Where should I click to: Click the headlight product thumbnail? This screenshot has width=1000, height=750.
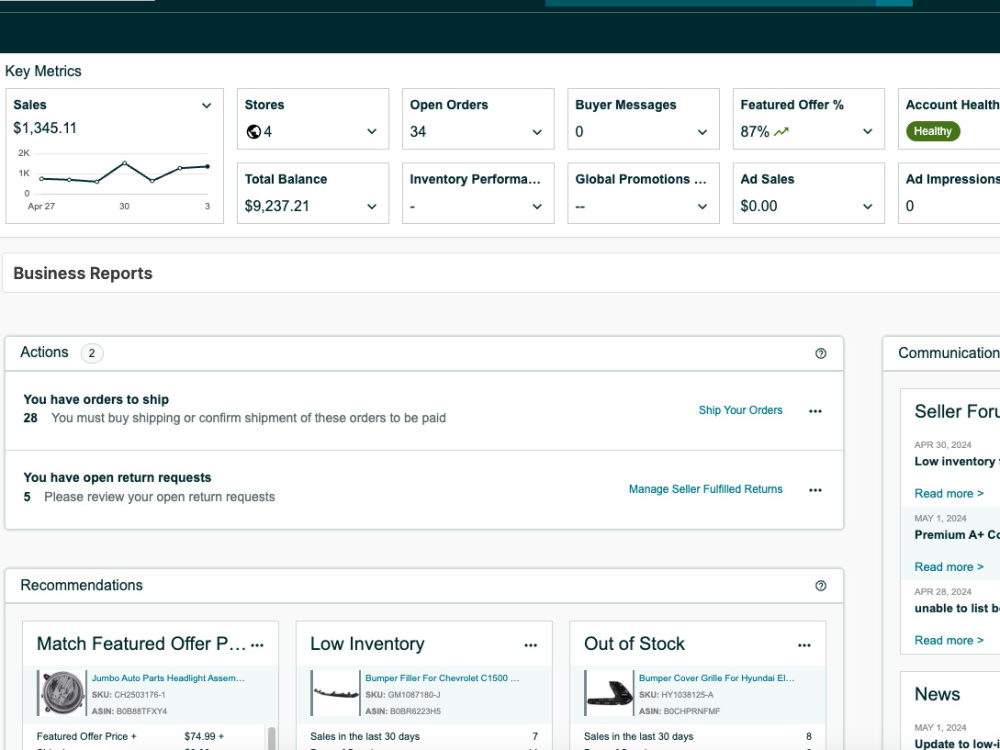63,693
